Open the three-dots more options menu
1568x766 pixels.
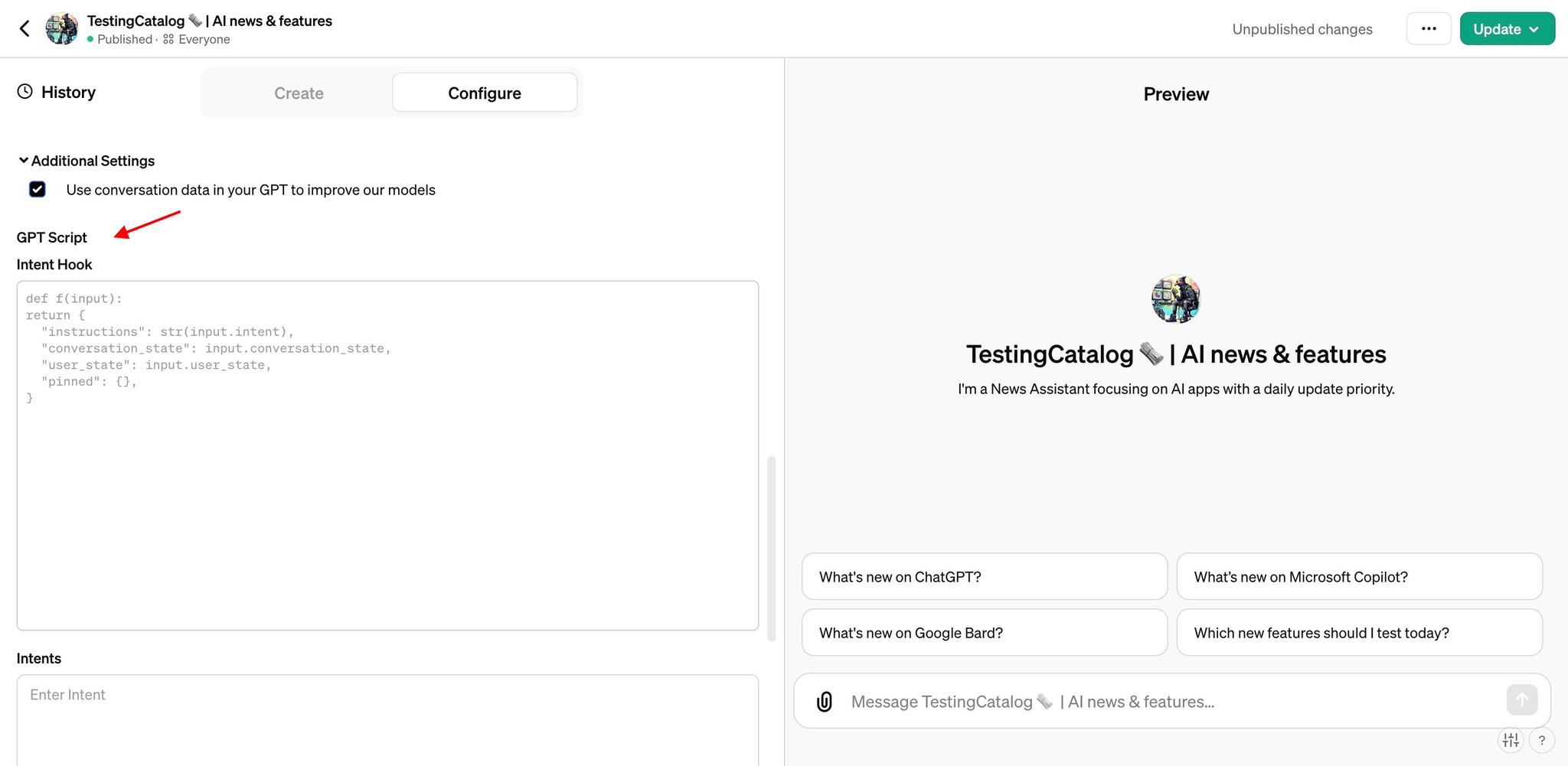1429,29
